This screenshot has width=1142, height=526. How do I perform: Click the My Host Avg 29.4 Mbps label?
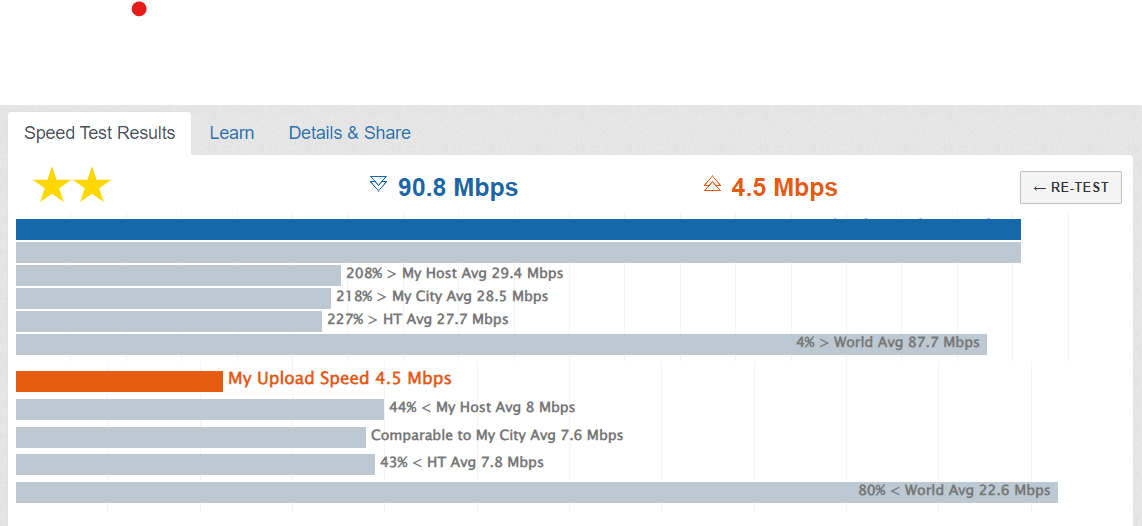coord(454,273)
